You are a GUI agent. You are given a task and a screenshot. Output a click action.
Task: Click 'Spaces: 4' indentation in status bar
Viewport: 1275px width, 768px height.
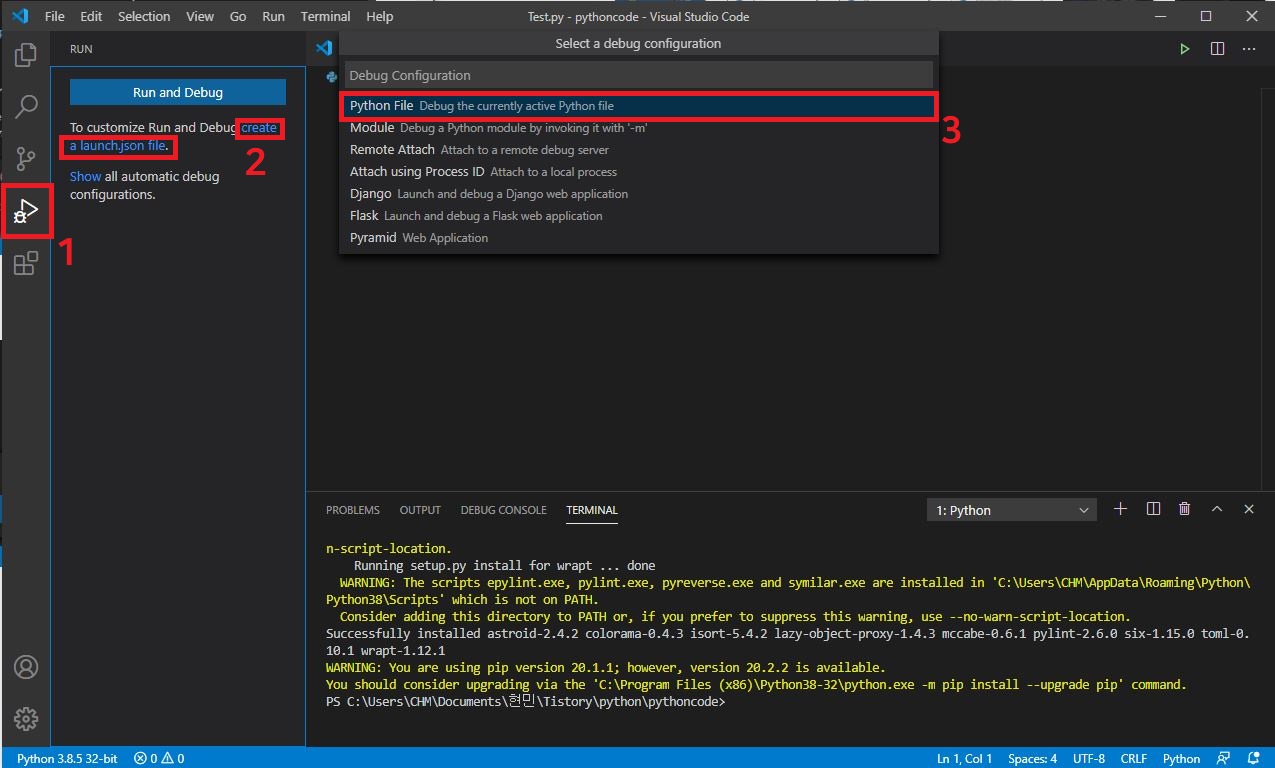(x=1032, y=758)
